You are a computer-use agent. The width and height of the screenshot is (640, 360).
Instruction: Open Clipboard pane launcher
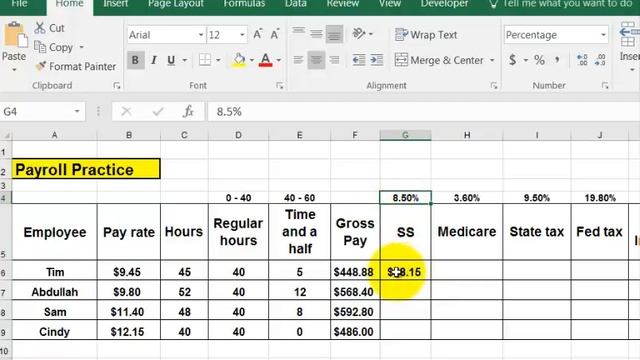[117, 85]
